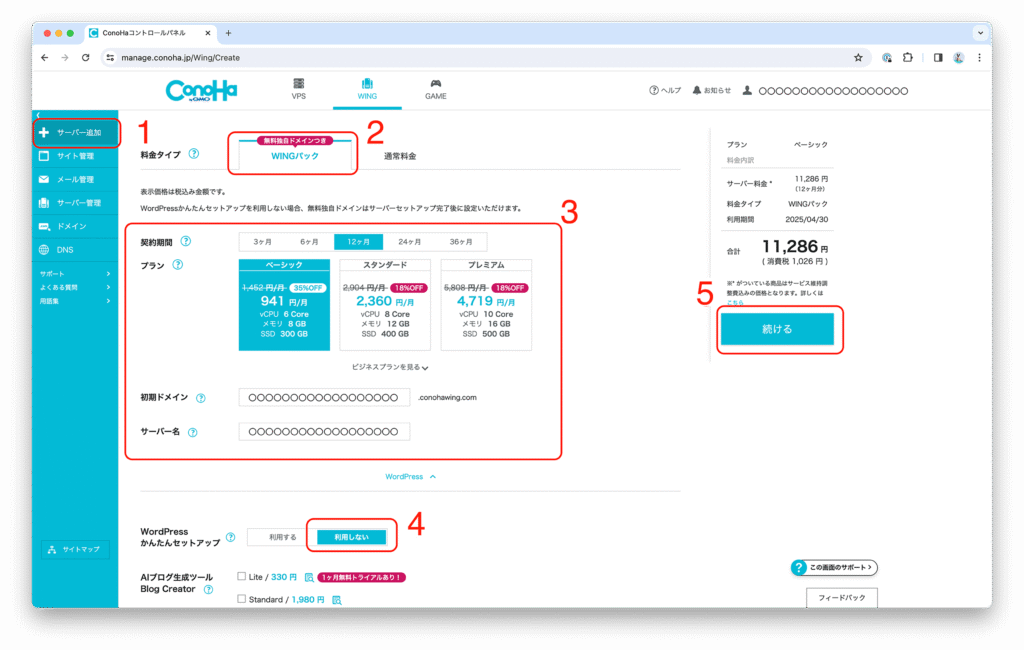Collapse the sidebar with the top chevron
The image size is (1024, 650).
pos(39,115)
